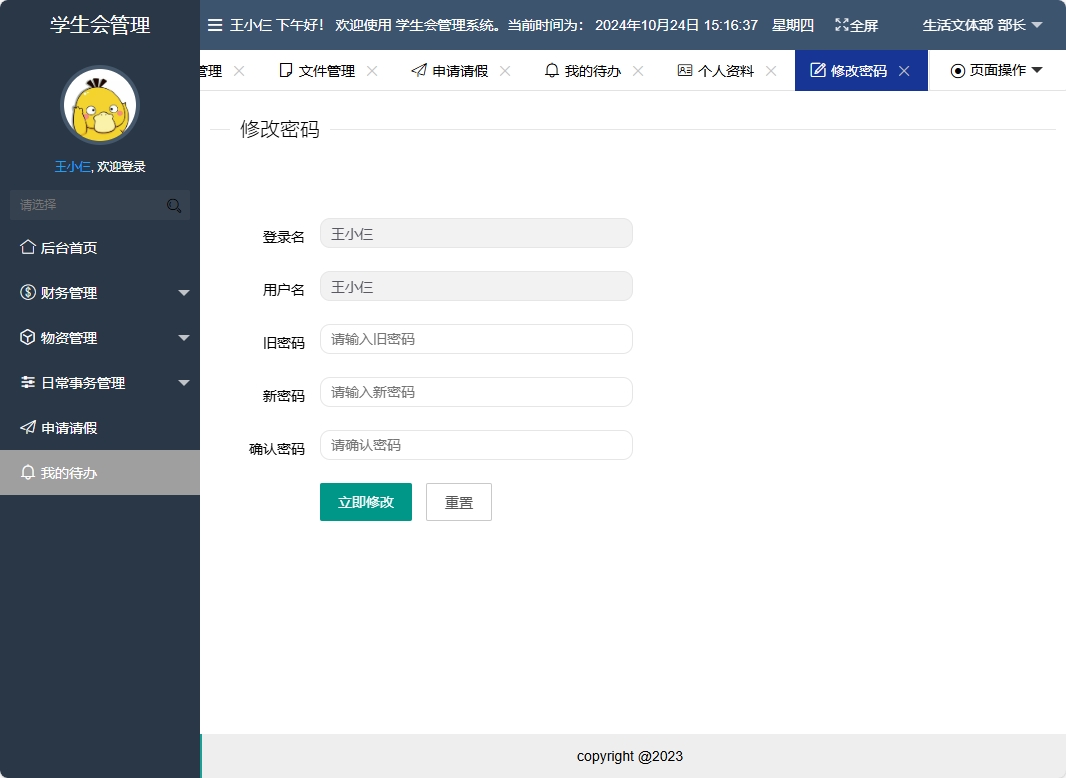Select the 后台首页 home icon in sidebar
Image resolution: width=1066 pixels, height=778 pixels.
[27, 247]
